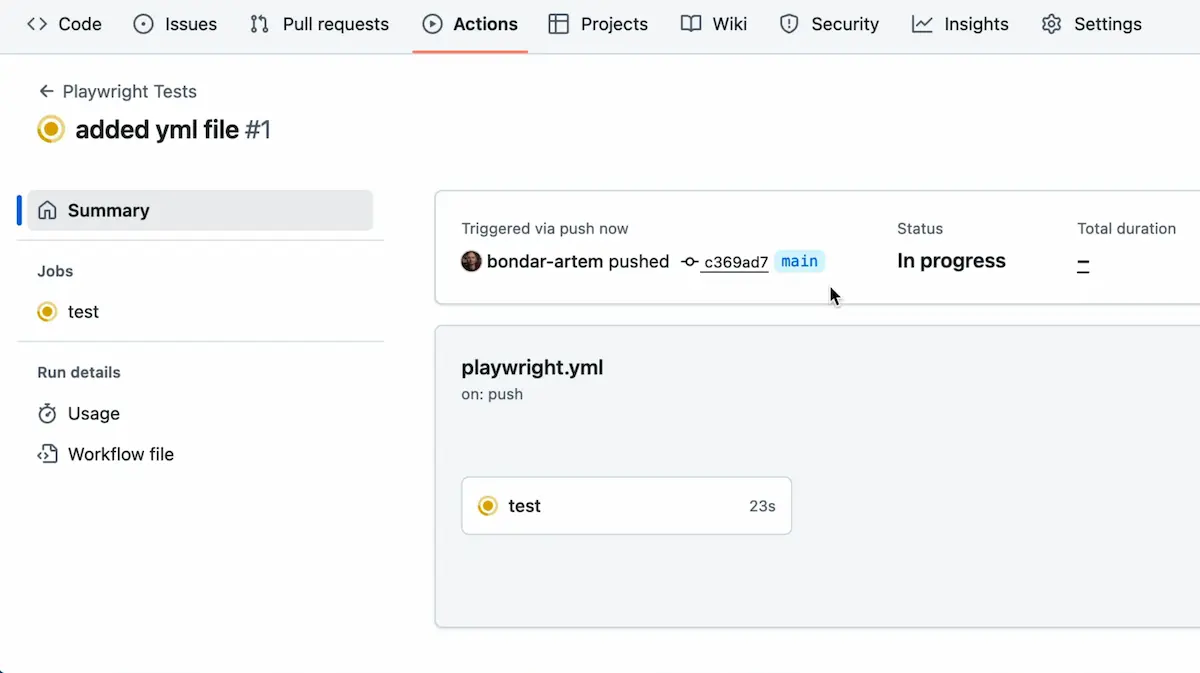
Task: Click the back arrow to Playwright Tests
Action: point(46,91)
